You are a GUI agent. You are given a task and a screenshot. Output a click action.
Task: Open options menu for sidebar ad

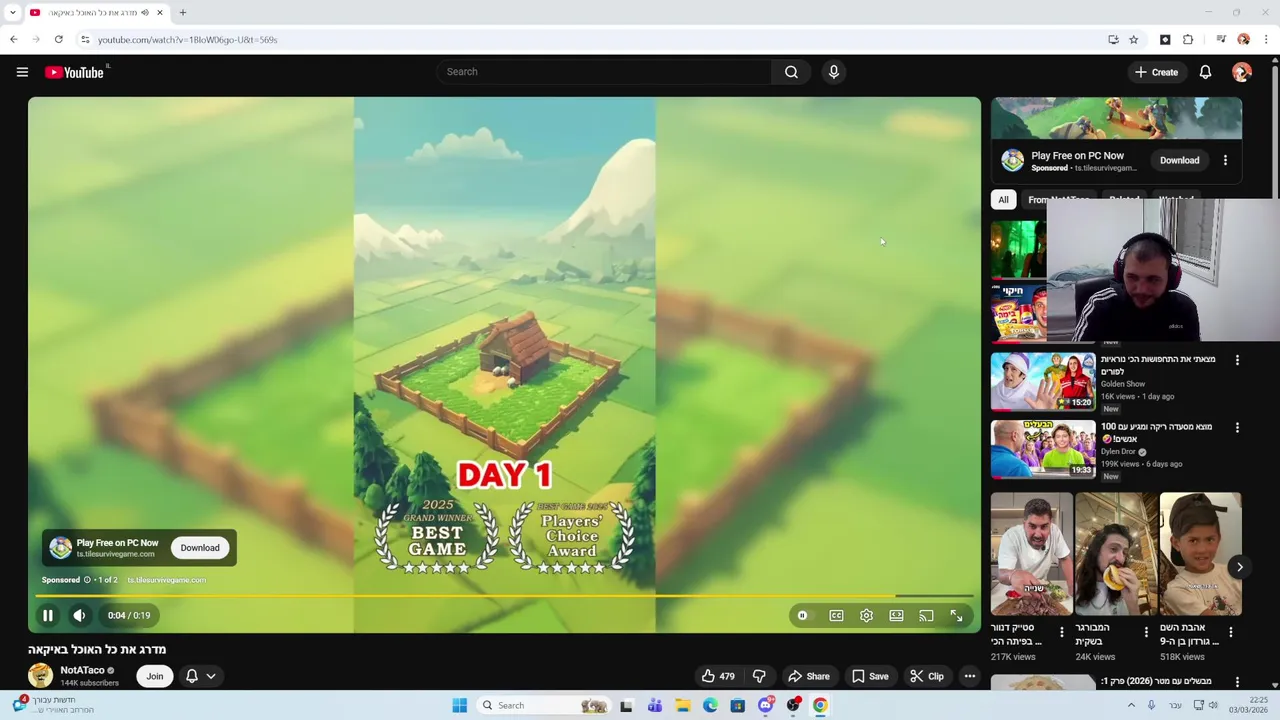coord(1225,160)
